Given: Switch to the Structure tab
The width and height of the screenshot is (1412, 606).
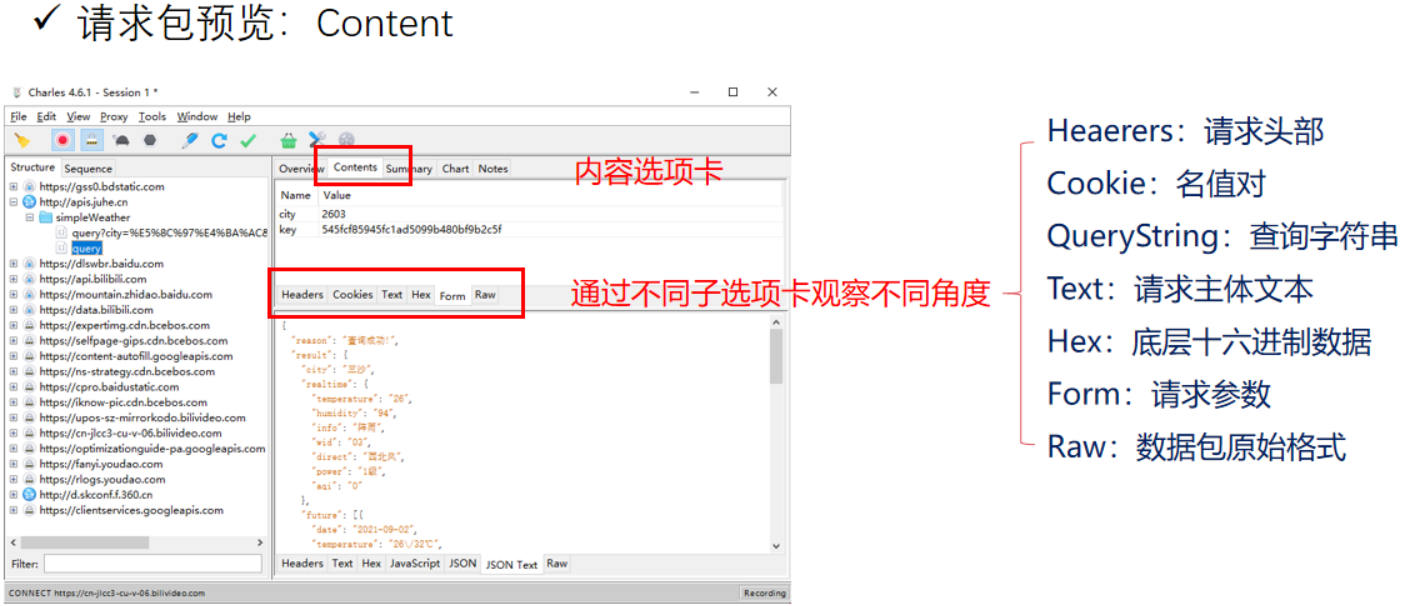Looking at the screenshot, I should (33, 168).
